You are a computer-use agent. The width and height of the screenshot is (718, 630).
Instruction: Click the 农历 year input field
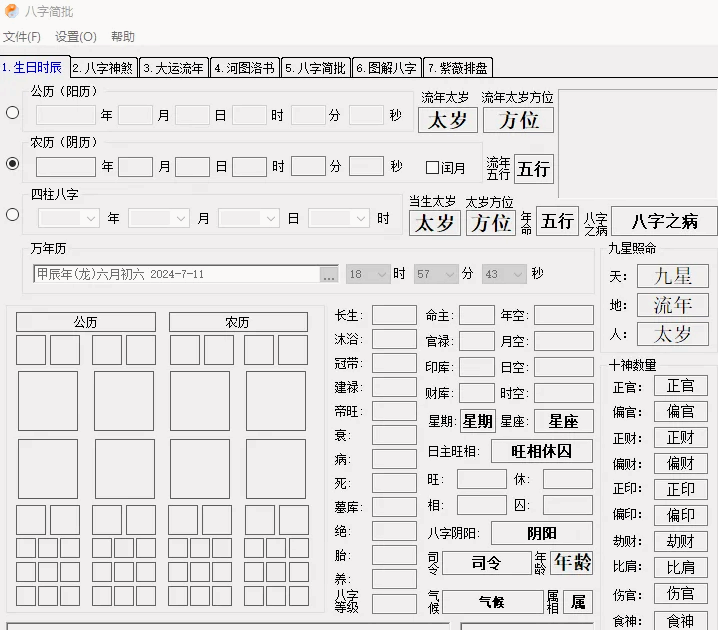(66, 166)
